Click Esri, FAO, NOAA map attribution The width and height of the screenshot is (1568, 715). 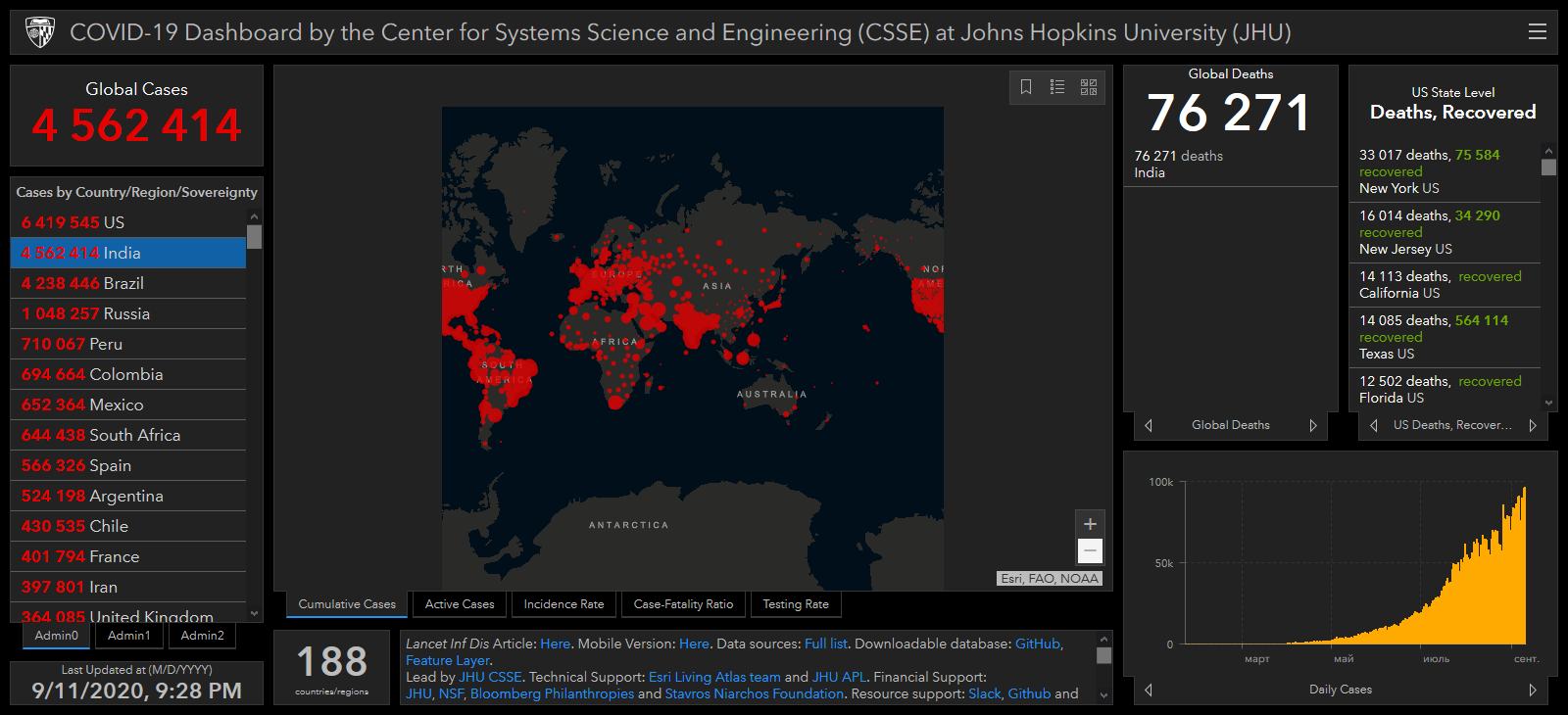[x=1050, y=578]
